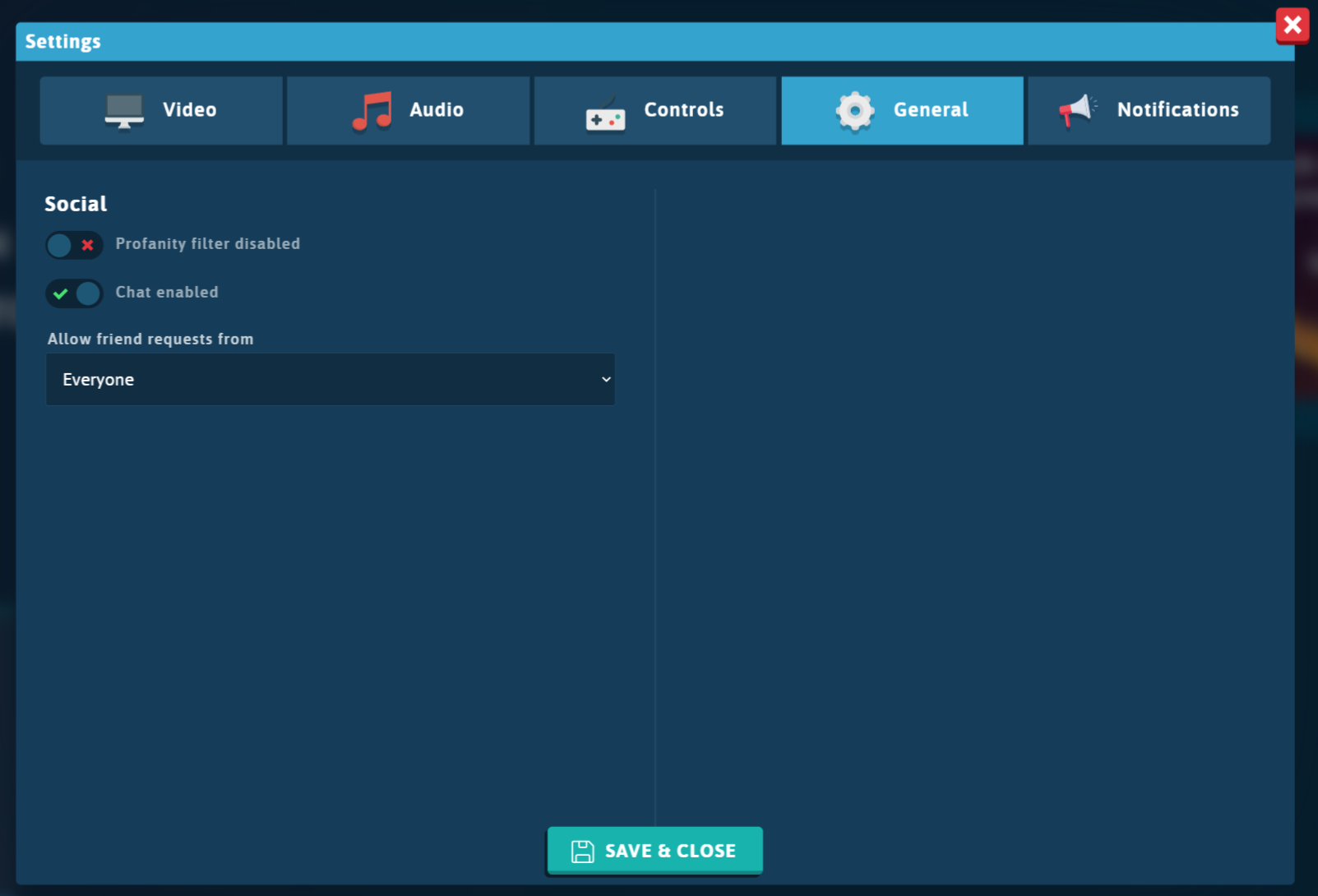
Task: Click the monitor icon on Video tab
Action: (x=124, y=111)
